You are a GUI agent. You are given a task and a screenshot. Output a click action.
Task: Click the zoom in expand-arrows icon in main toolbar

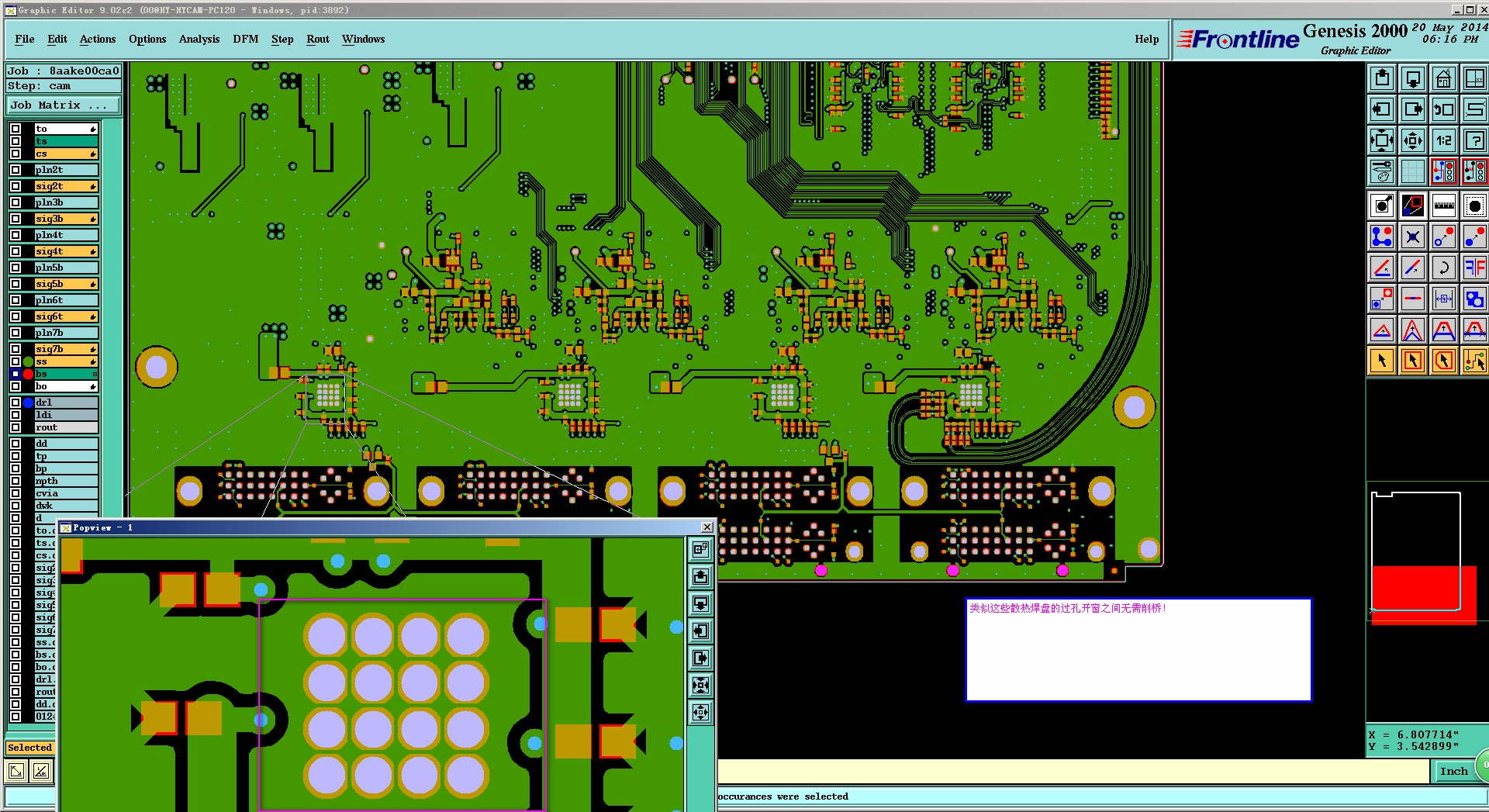pyautogui.click(x=1382, y=140)
